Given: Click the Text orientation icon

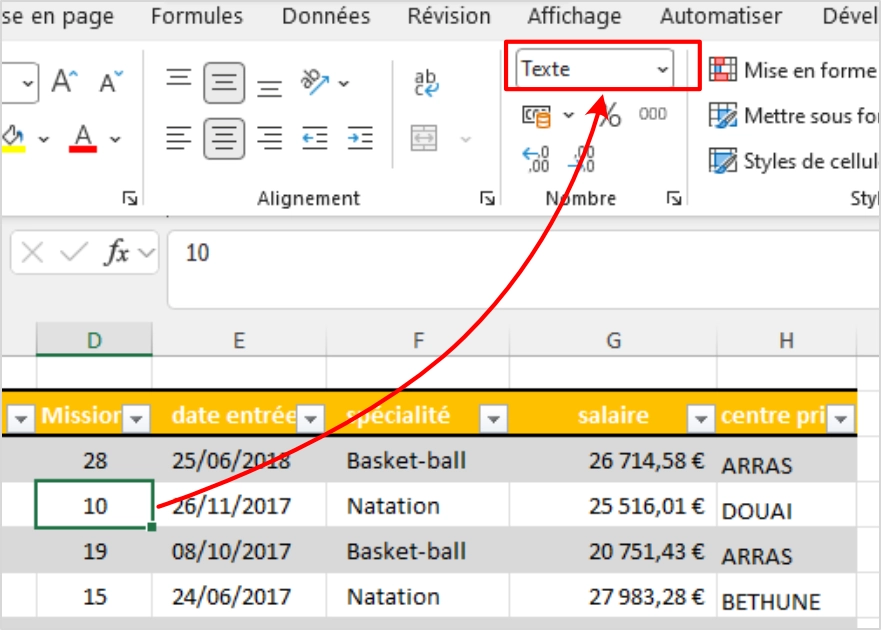Looking at the screenshot, I should (313, 82).
